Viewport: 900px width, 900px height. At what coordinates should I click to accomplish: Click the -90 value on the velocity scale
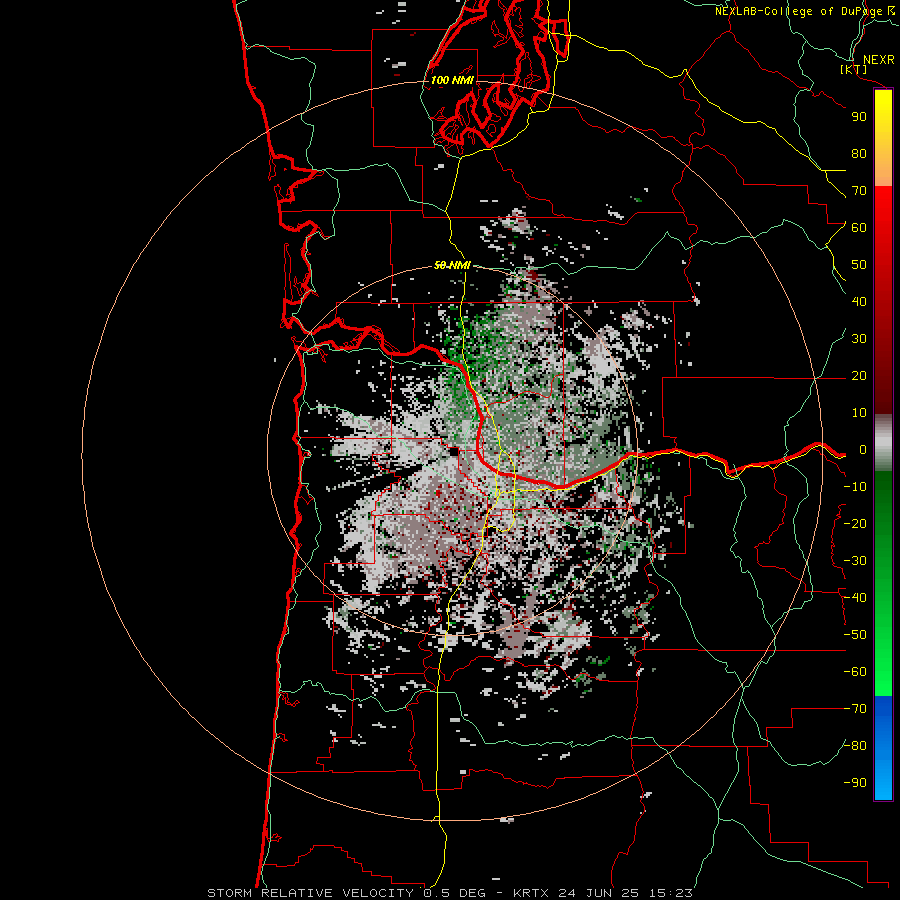855,783
